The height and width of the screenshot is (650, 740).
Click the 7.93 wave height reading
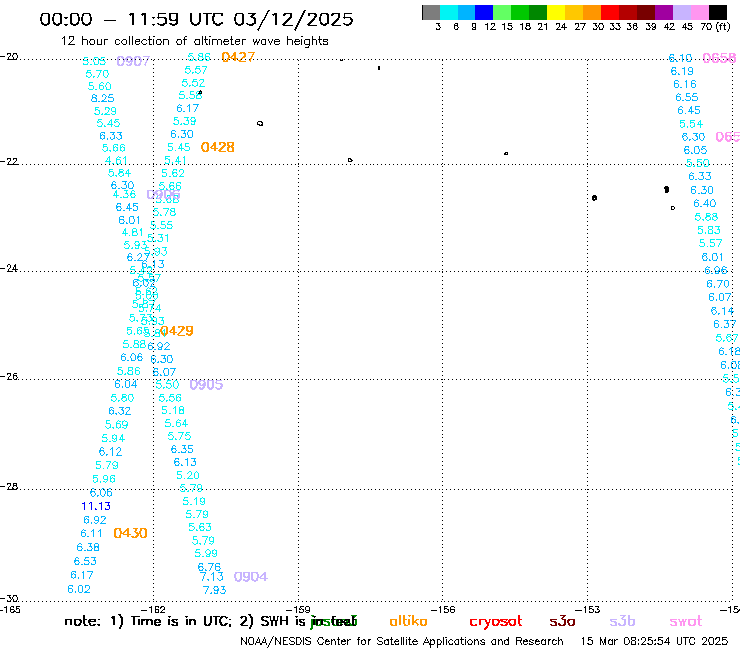point(214,590)
